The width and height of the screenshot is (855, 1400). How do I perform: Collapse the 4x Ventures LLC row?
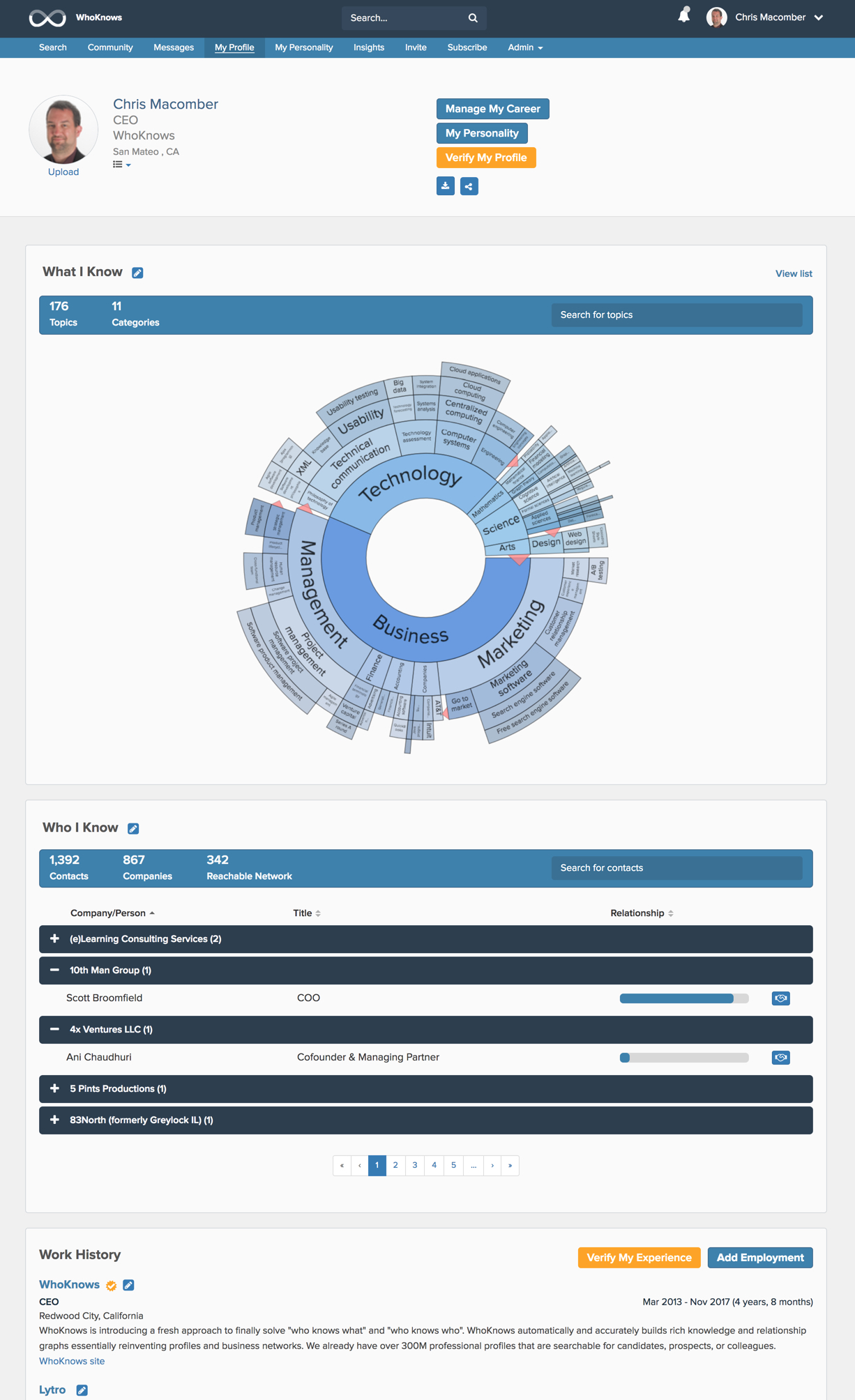click(54, 1029)
